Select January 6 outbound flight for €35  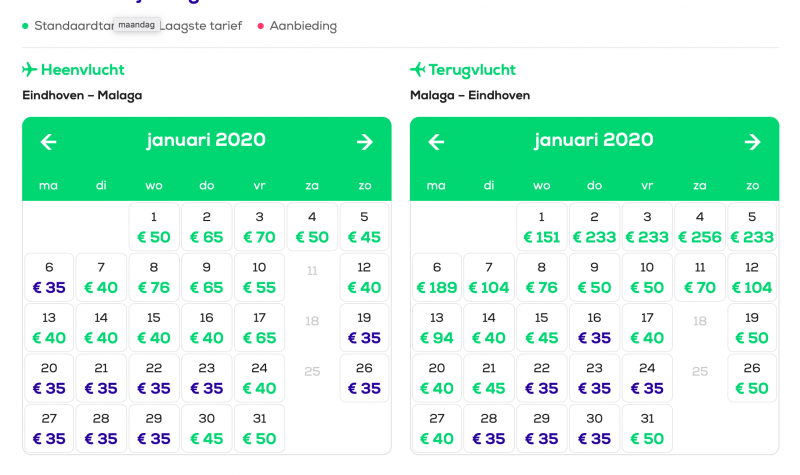pos(49,278)
